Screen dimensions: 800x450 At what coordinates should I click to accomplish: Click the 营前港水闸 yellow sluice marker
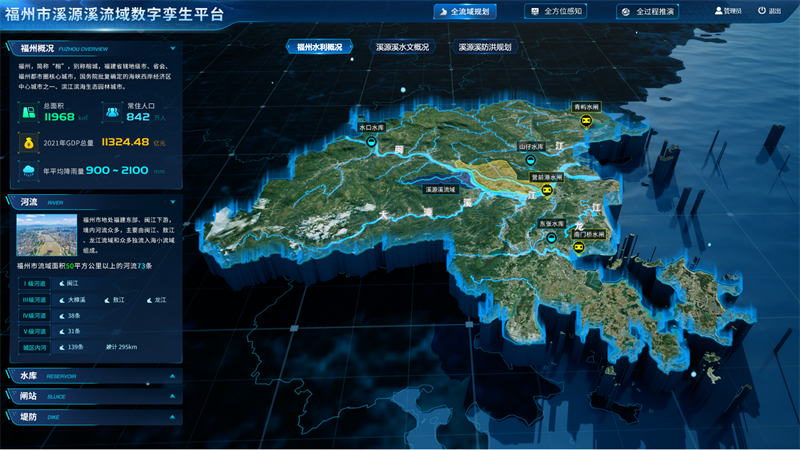[547, 190]
